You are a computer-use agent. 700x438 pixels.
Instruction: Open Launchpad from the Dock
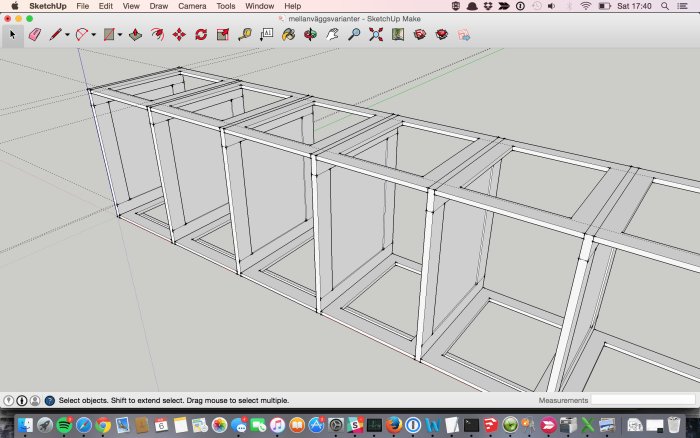tap(45, 425)
